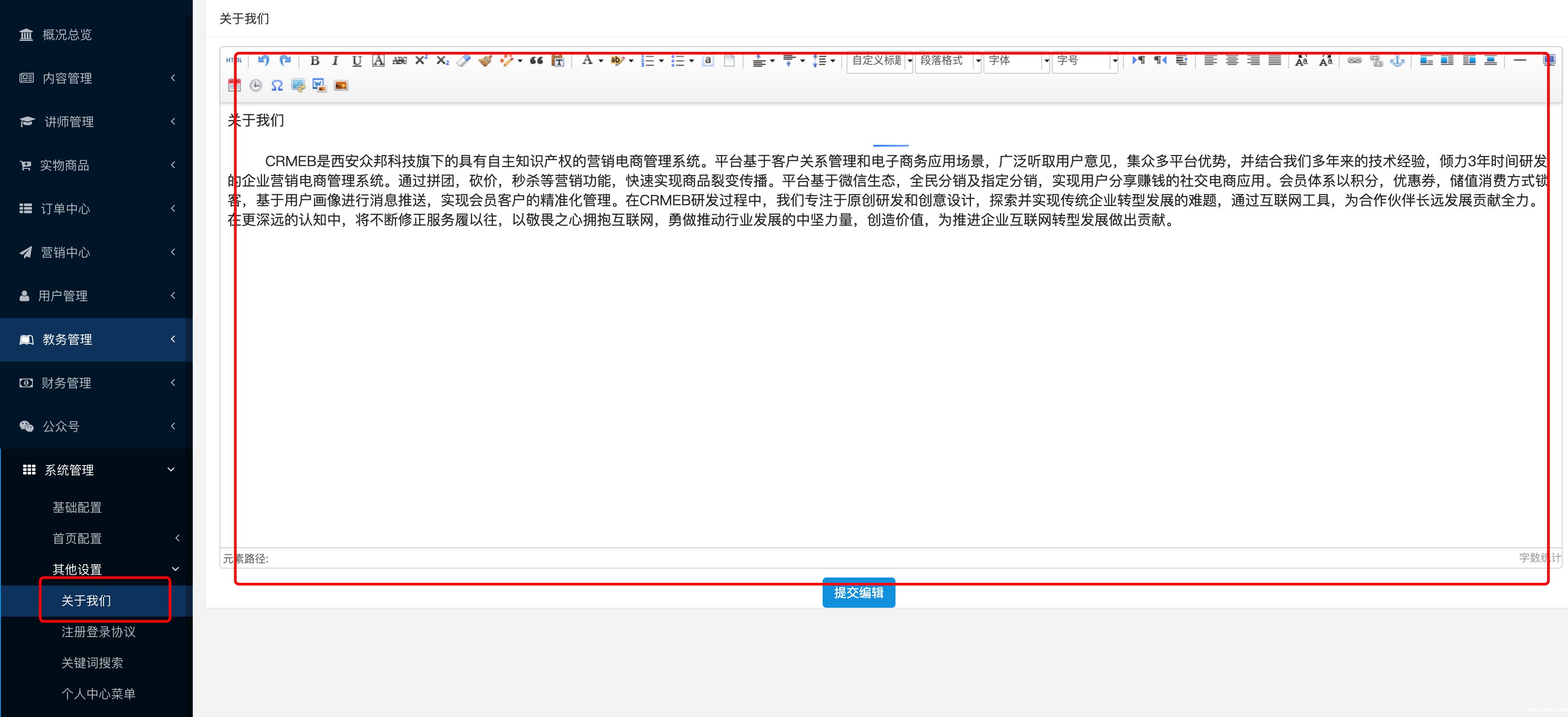Screen dimensions: 1568x717
Task: Open the 段落格式 paragraph format dropdown
Action: [x=948, y=60]
